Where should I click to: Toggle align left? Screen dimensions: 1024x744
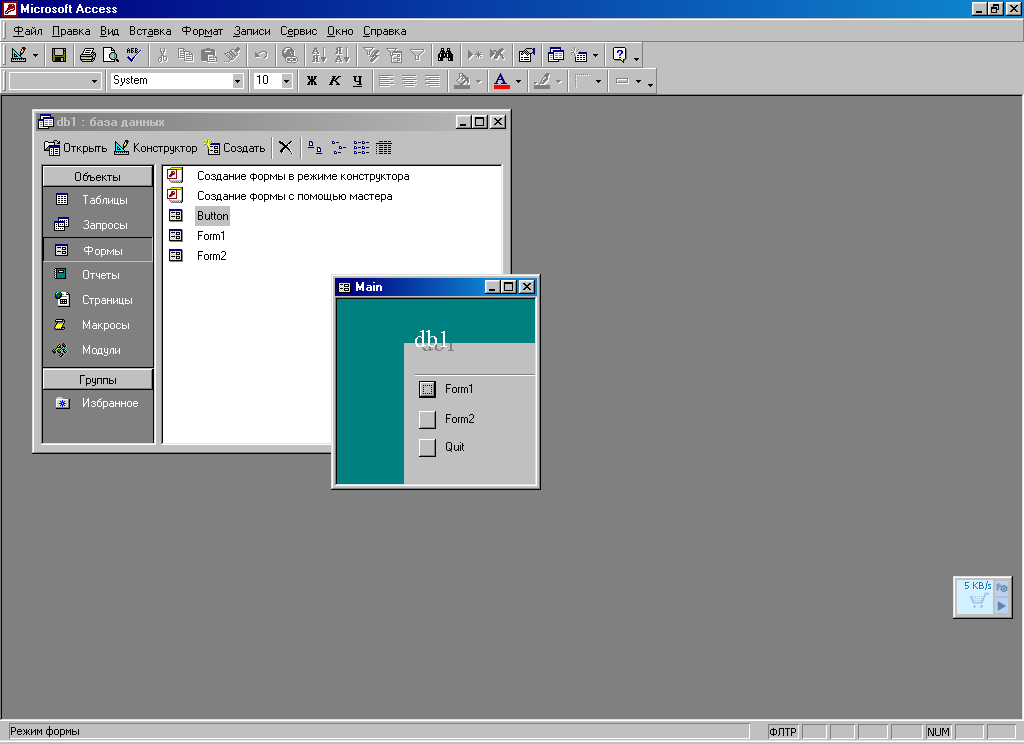point(387,80)
